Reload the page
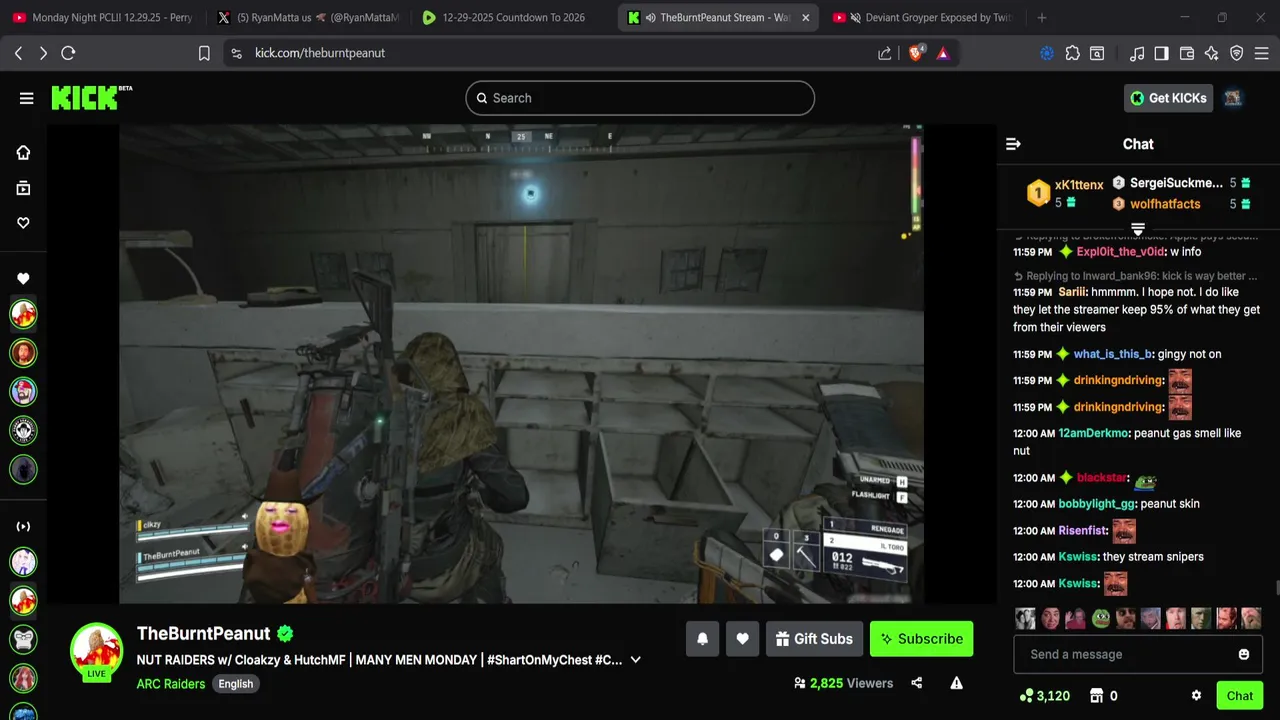 coord(68,53)
